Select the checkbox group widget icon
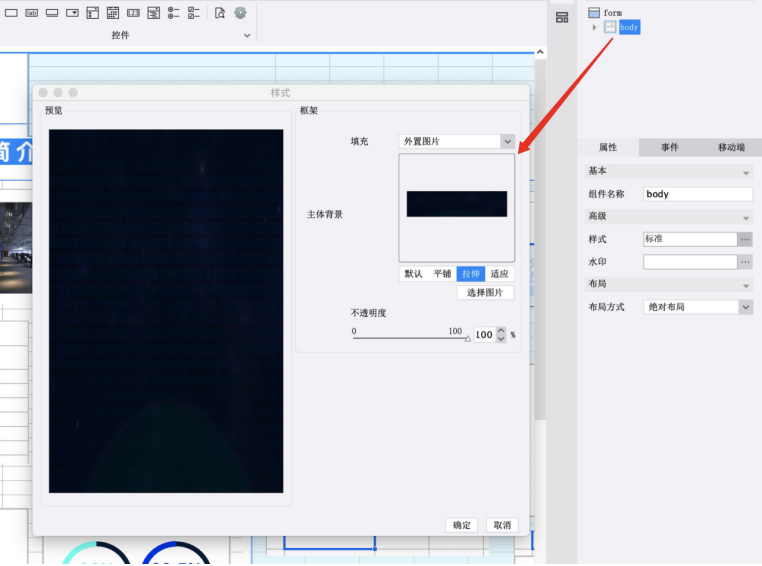 tap(194, 13)
